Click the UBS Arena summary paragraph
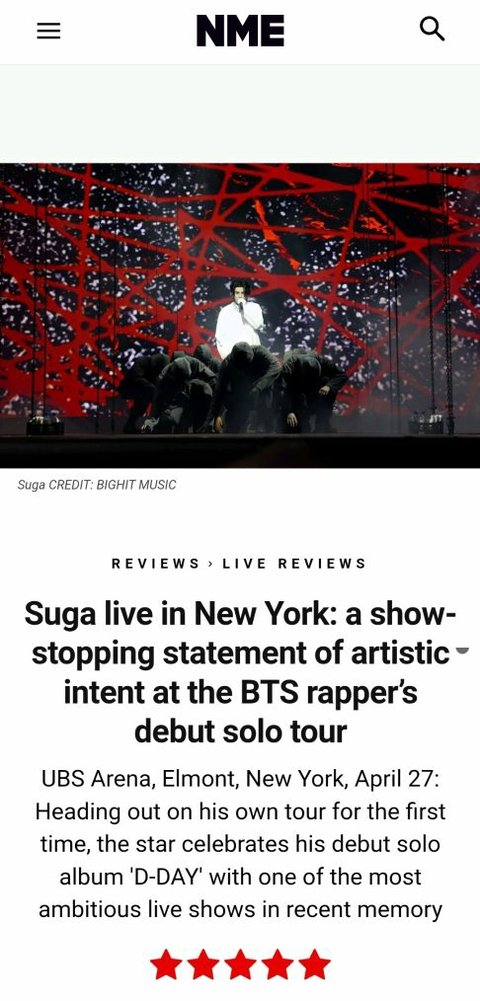The image size is (480, 1001). pos(240,845)
